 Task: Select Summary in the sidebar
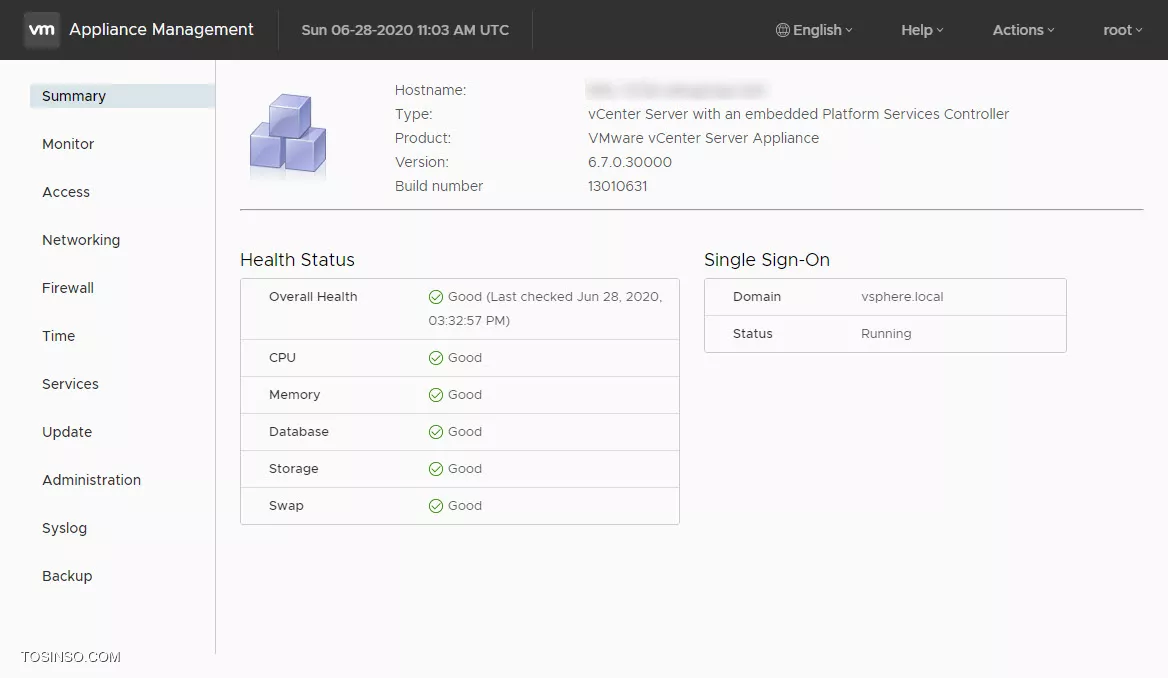click(x=122, y=96)
